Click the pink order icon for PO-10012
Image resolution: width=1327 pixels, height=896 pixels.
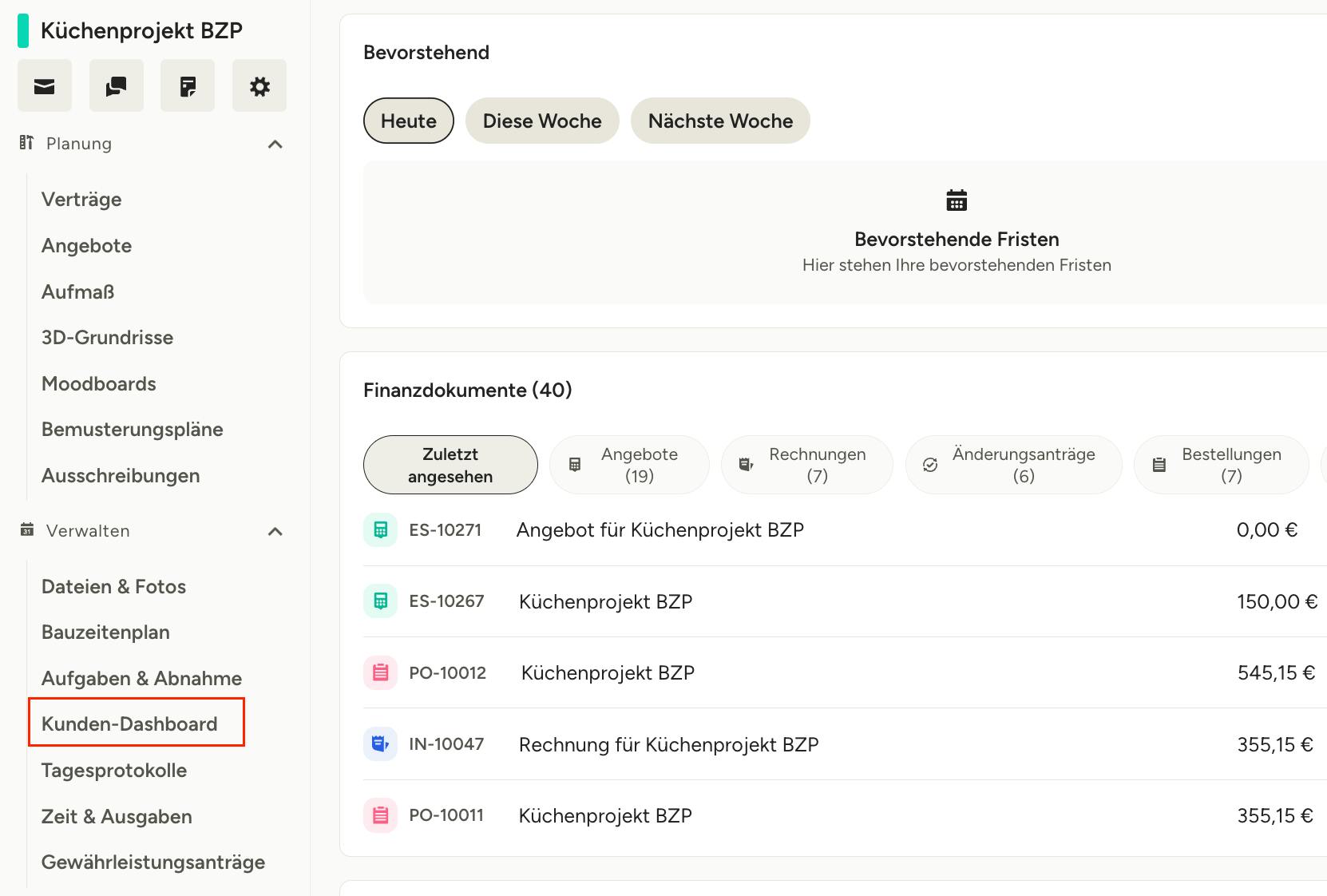click(x=381, y=673)
